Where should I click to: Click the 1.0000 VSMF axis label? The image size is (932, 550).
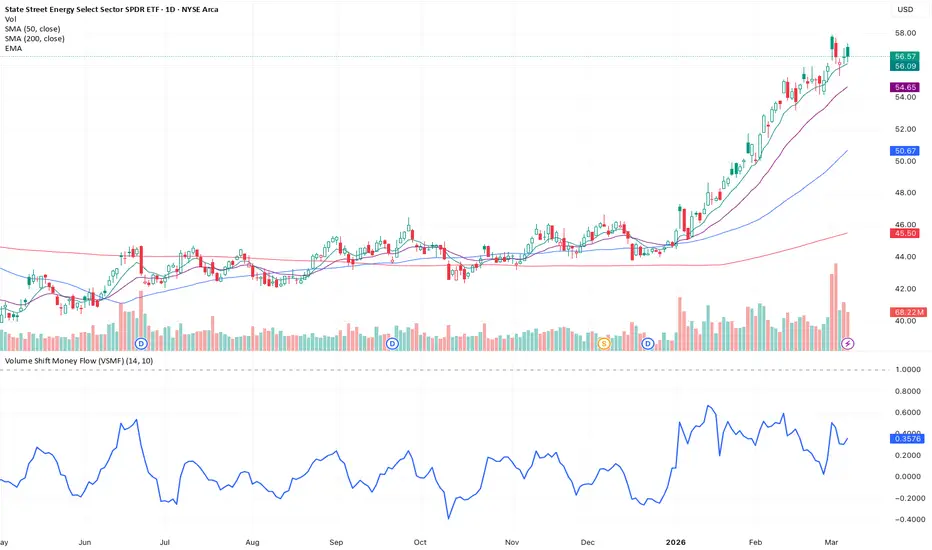pos(908,369)
